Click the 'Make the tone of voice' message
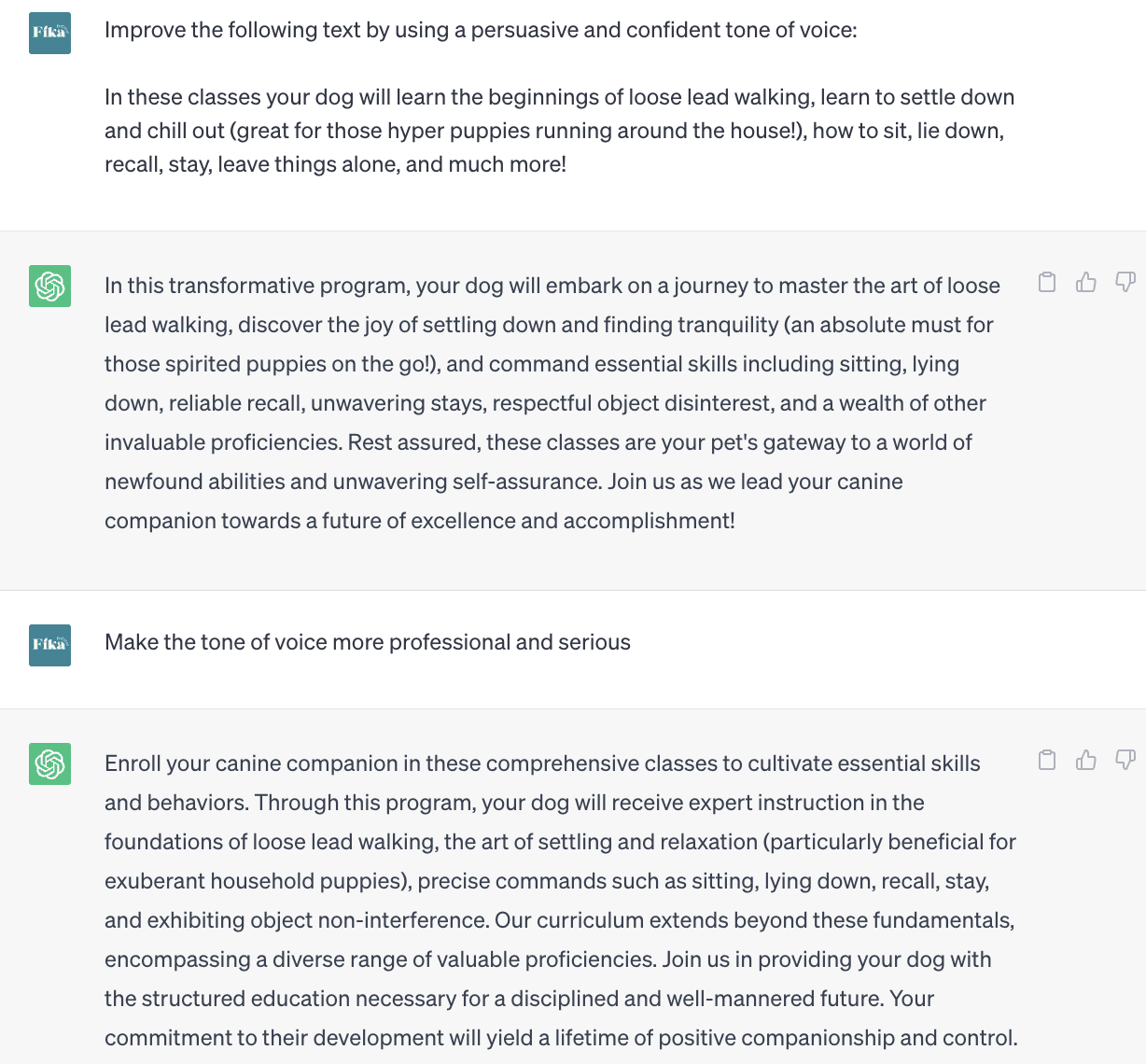Image resolution: width=1146 pixels, height=1064 pixels. [368, 642]
